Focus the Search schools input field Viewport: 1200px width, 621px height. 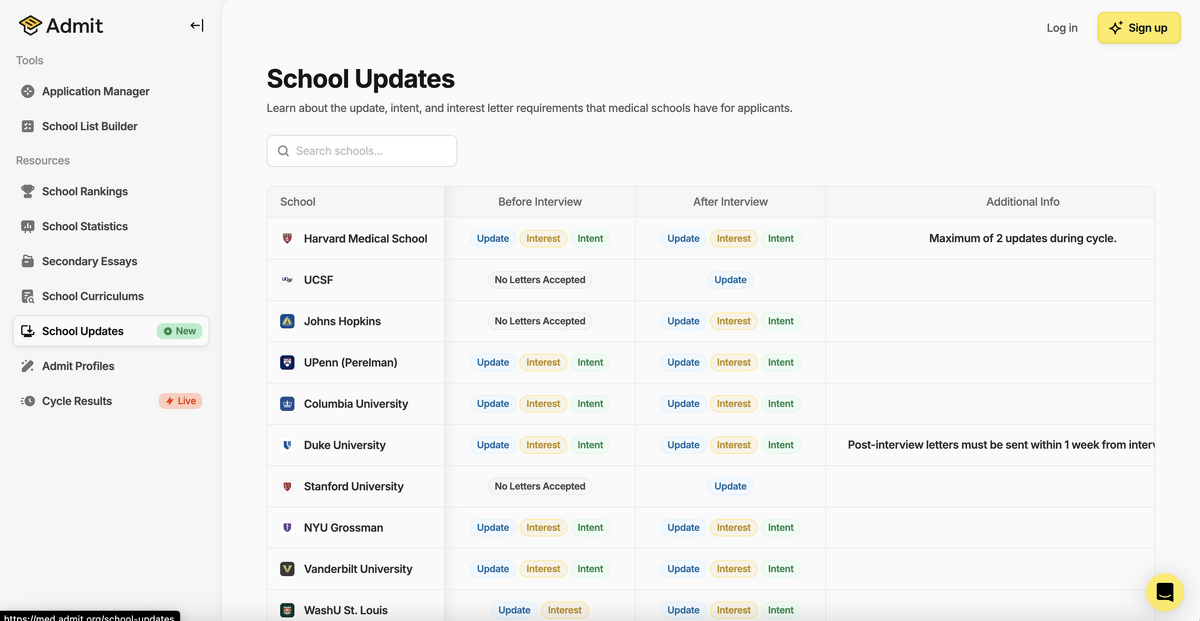(x=370, y=151)
